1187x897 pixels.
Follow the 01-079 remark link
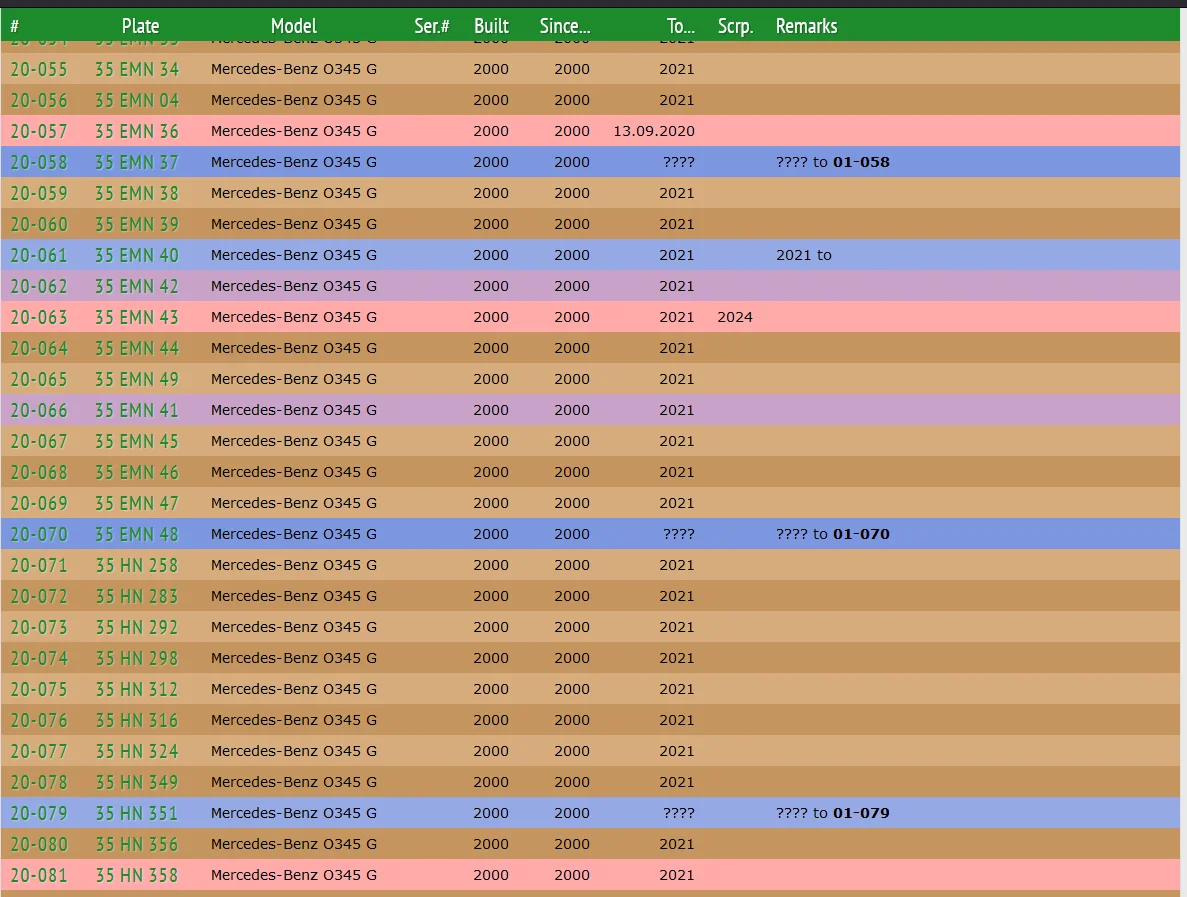pyautogui.click(x=860, y=813)
